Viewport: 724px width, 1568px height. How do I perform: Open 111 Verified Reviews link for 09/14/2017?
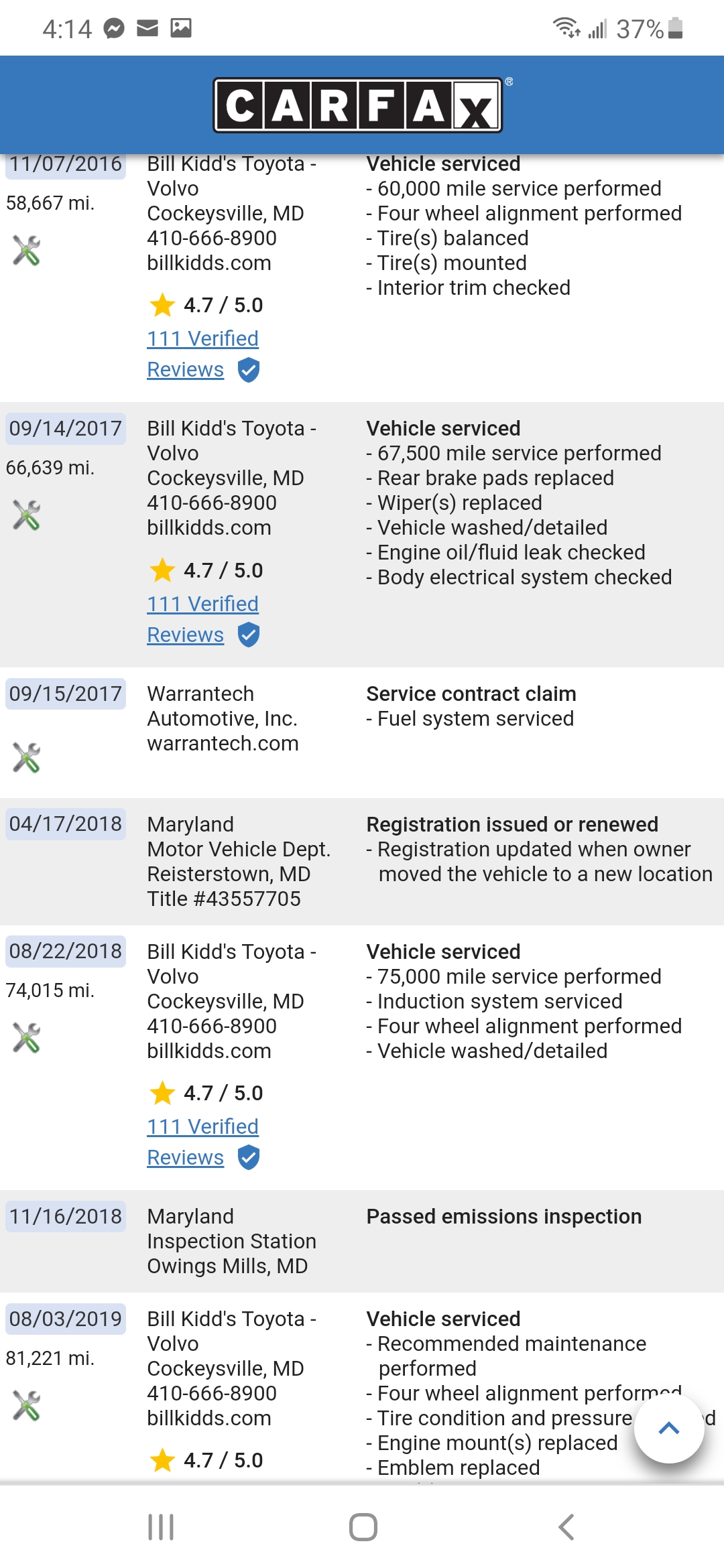point(202,604)
